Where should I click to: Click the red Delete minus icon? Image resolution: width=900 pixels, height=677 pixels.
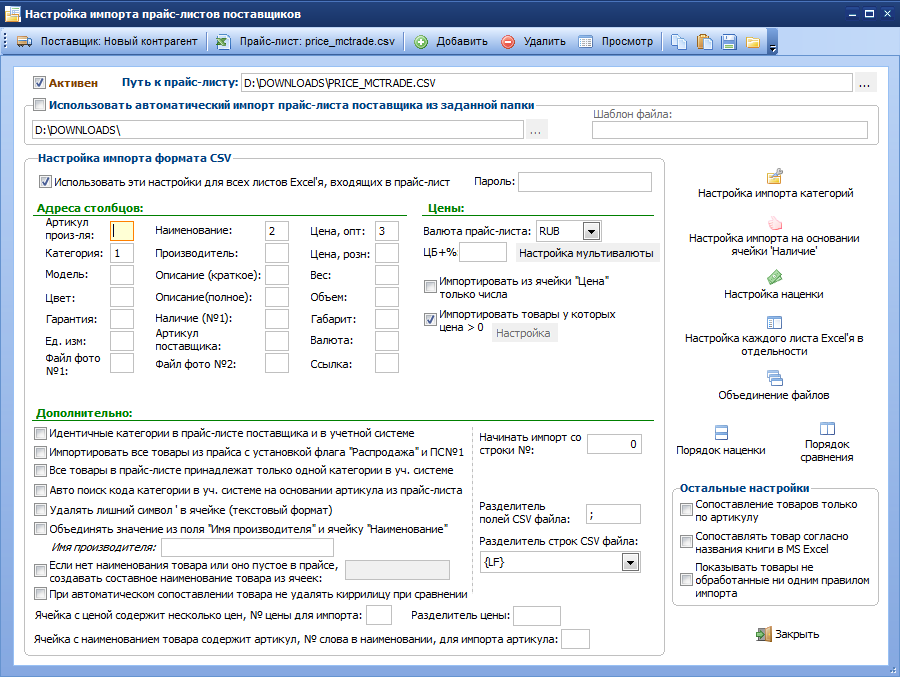(x=508, y=42)
